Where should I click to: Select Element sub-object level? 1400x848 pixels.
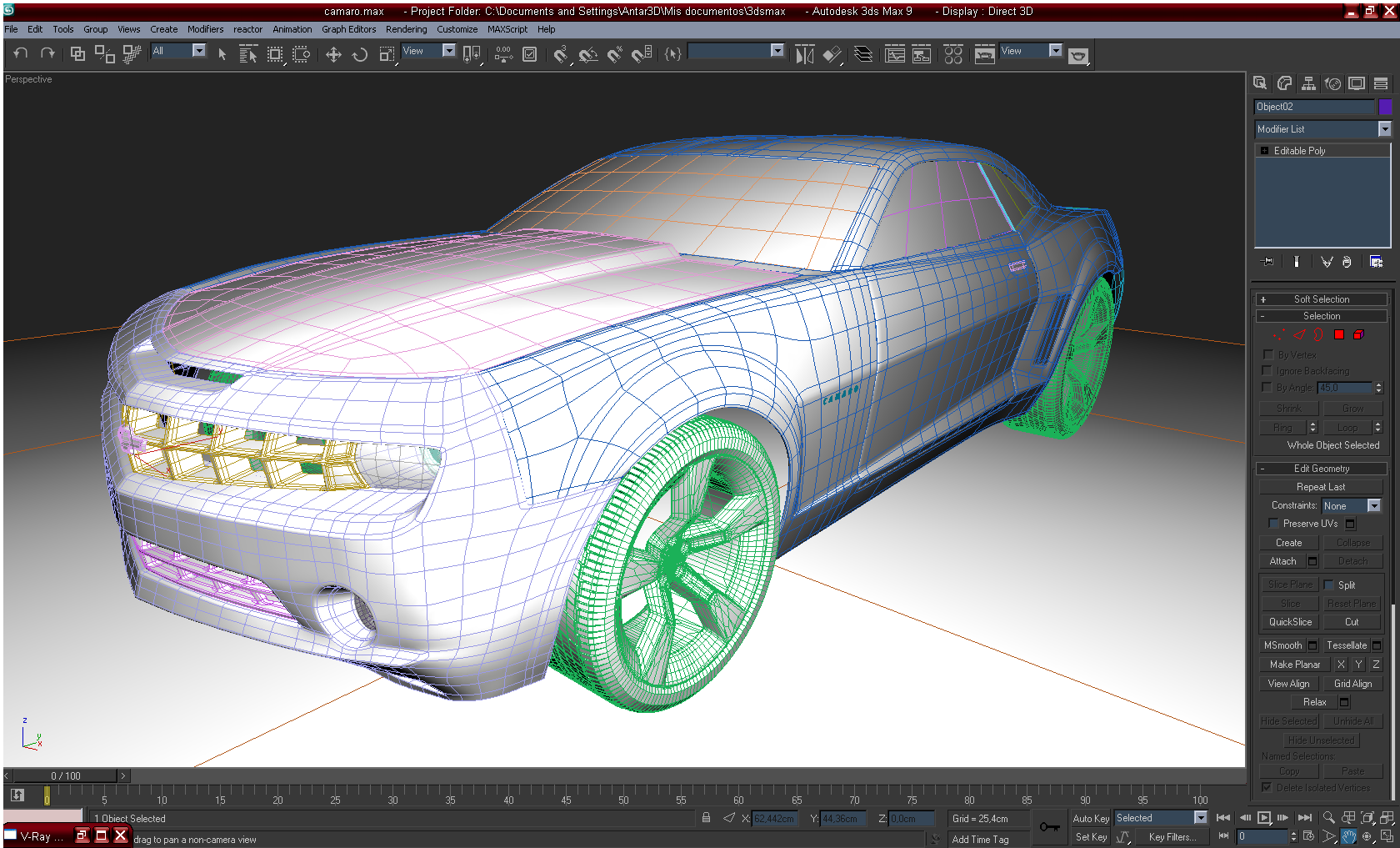coord(1358,334)
